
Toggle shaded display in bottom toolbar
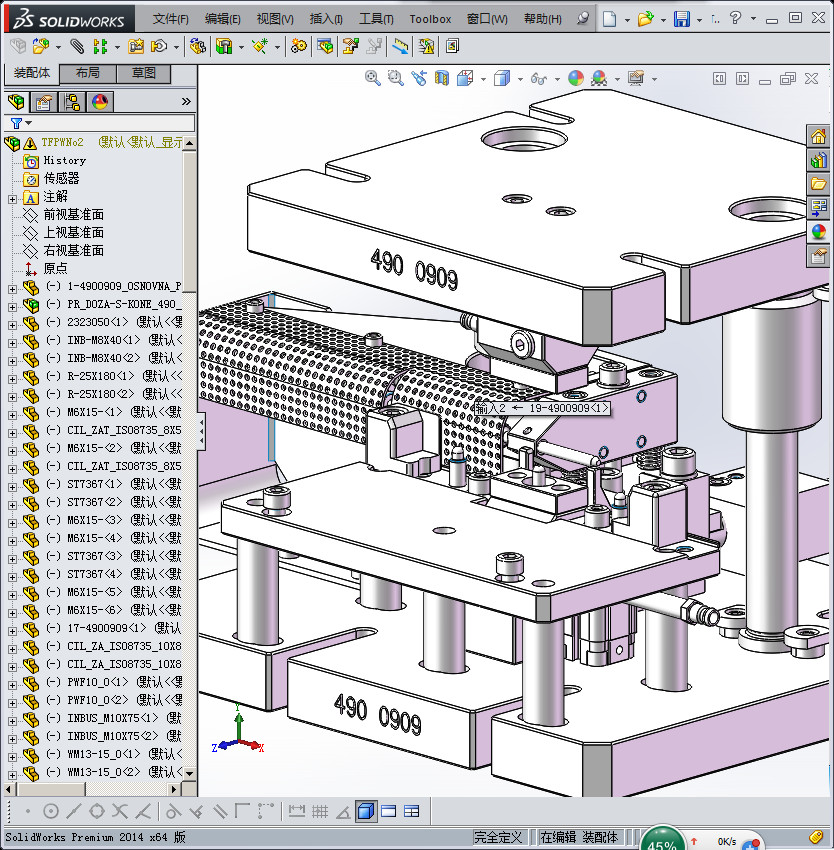(x=366, y=811)
